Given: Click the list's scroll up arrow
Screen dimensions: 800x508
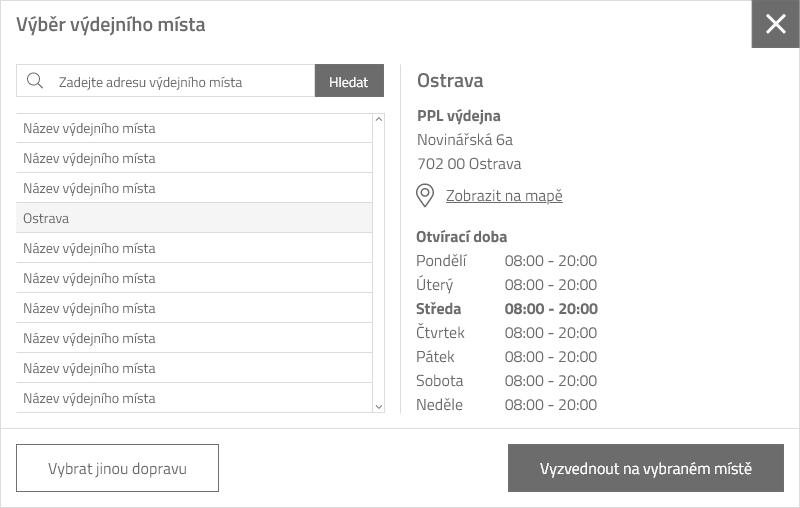Looking at the screenshot, I should point(378,120).
